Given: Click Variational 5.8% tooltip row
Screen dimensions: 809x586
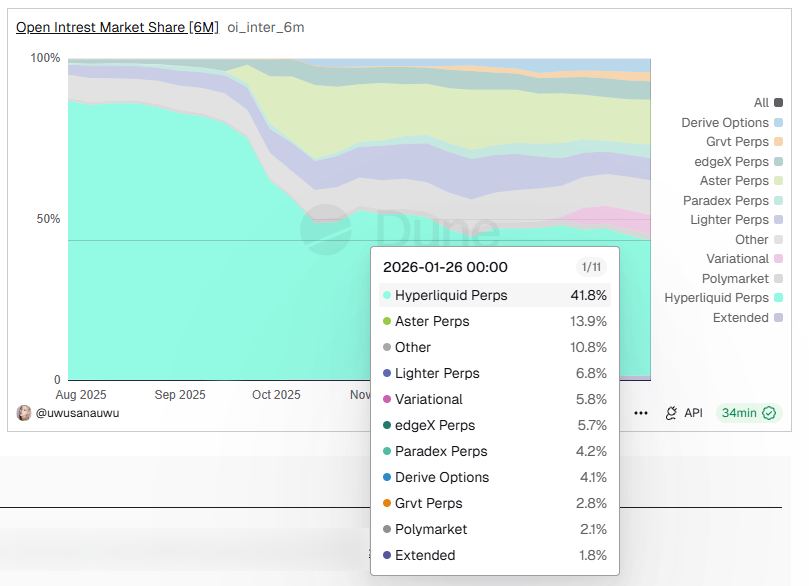Looking at the screenshot, I should 495,399.
